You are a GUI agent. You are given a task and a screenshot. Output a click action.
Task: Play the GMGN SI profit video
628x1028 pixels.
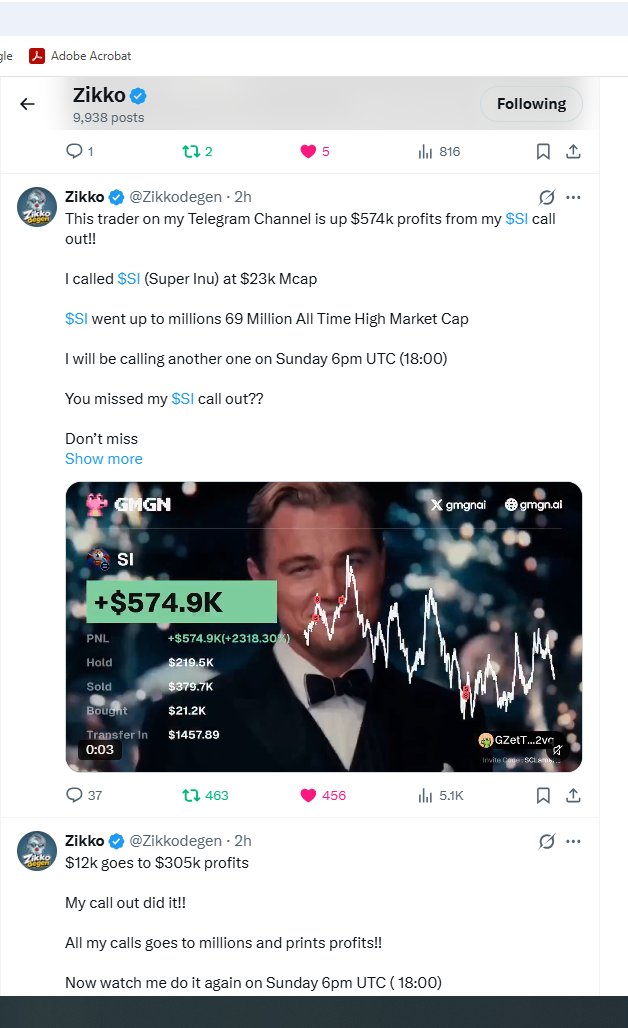[324, 627]
